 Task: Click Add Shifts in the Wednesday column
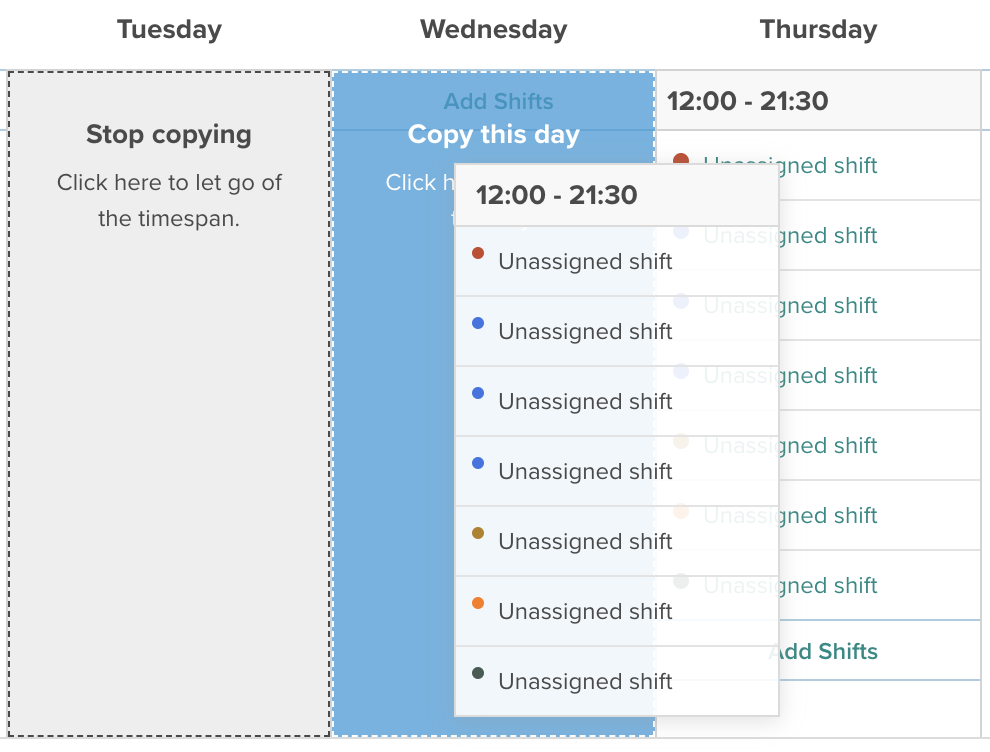(x=498, y=101)
